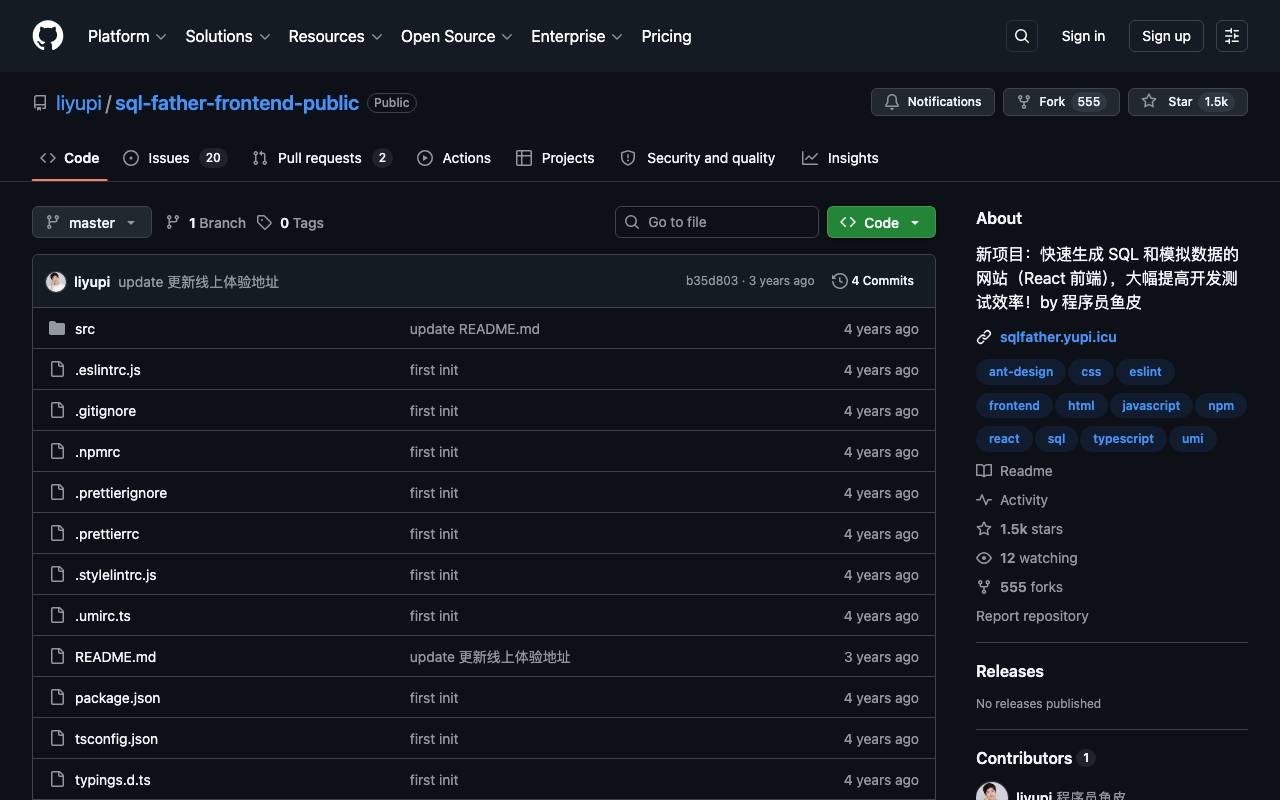Click the branch icon beside 1 Branch
Image resolution: width=1280 pixels, height=800 pixels.
tap(173, 222)
